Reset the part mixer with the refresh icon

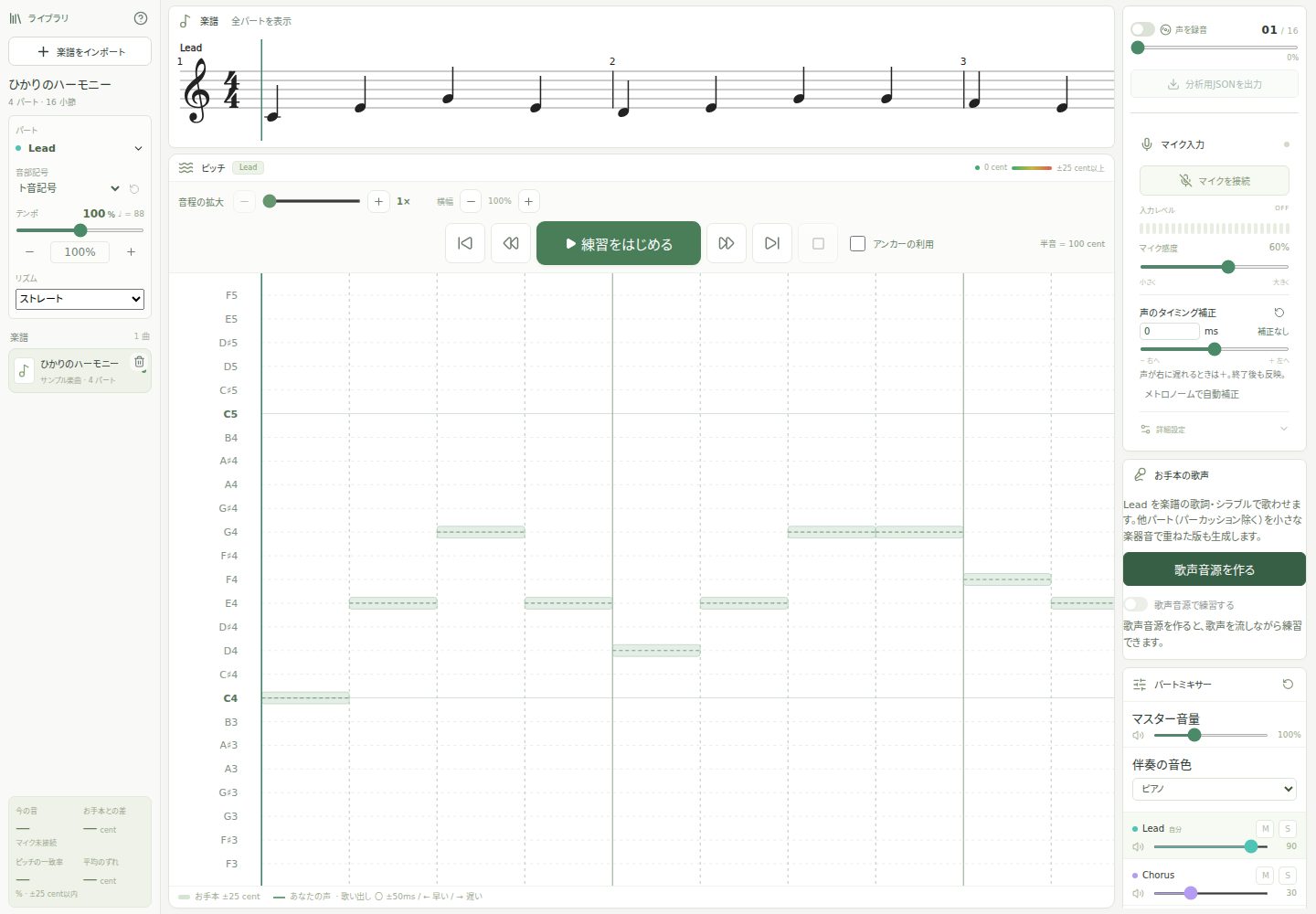(1288, 684)
